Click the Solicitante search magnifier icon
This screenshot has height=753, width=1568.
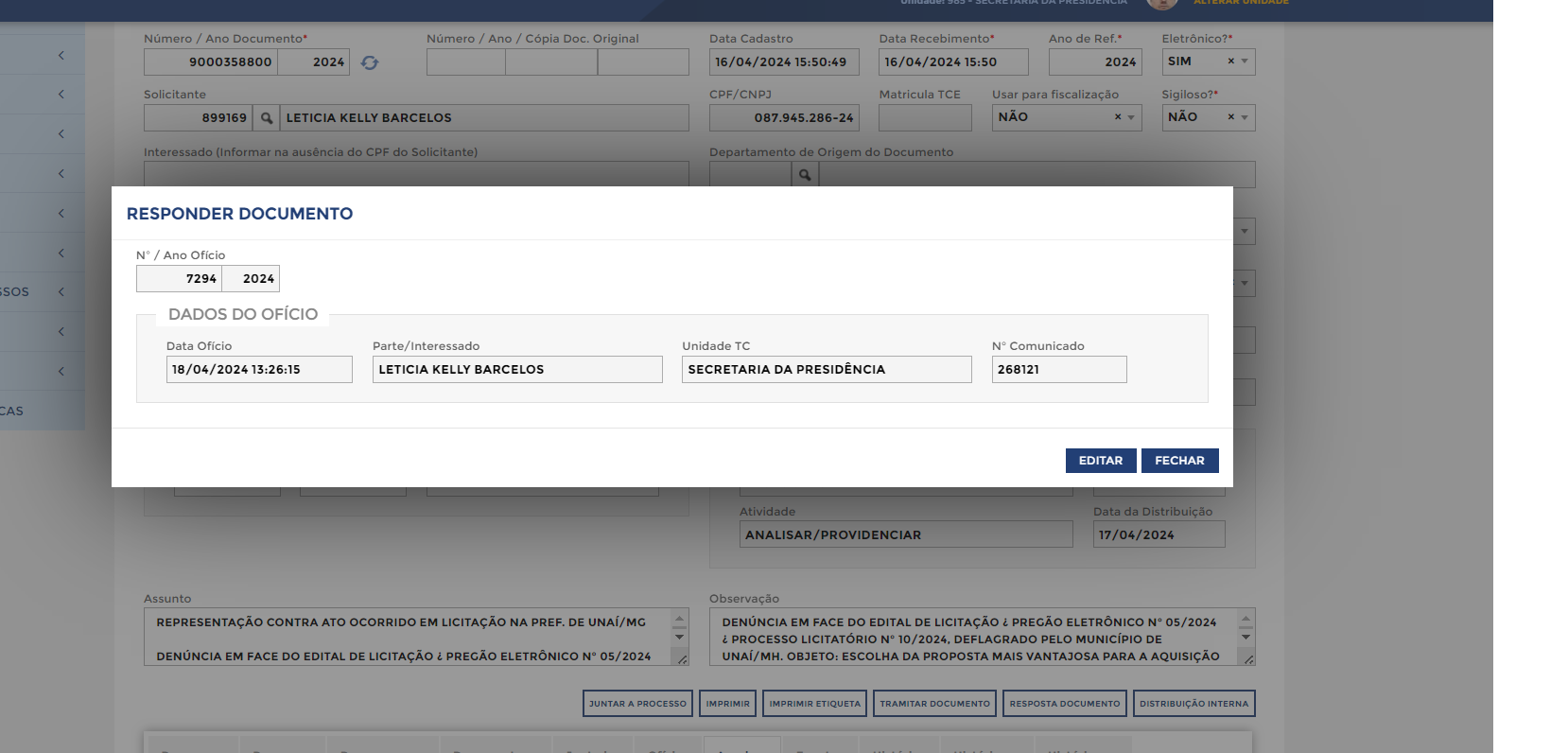[267, 118]
